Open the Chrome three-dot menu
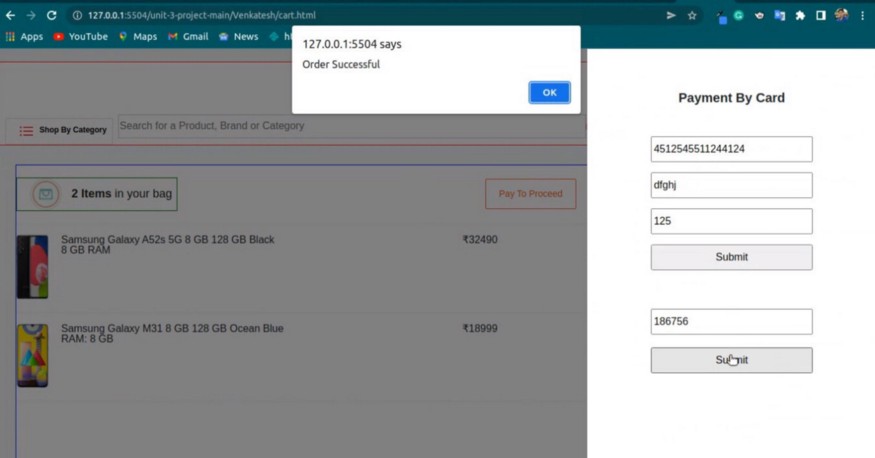 click(862, 16)
